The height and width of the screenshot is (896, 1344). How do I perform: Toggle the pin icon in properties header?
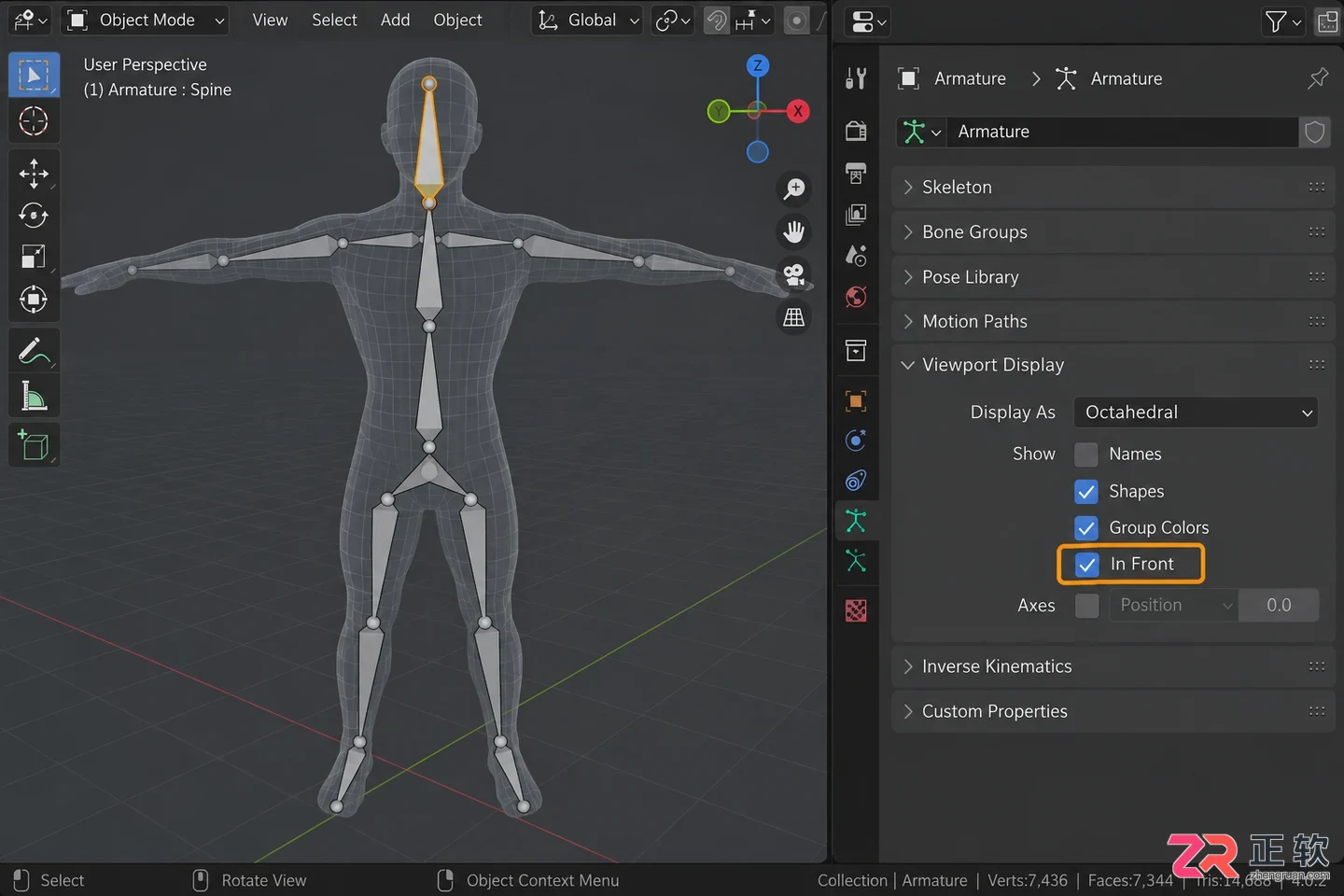[x=1318, y=78]
